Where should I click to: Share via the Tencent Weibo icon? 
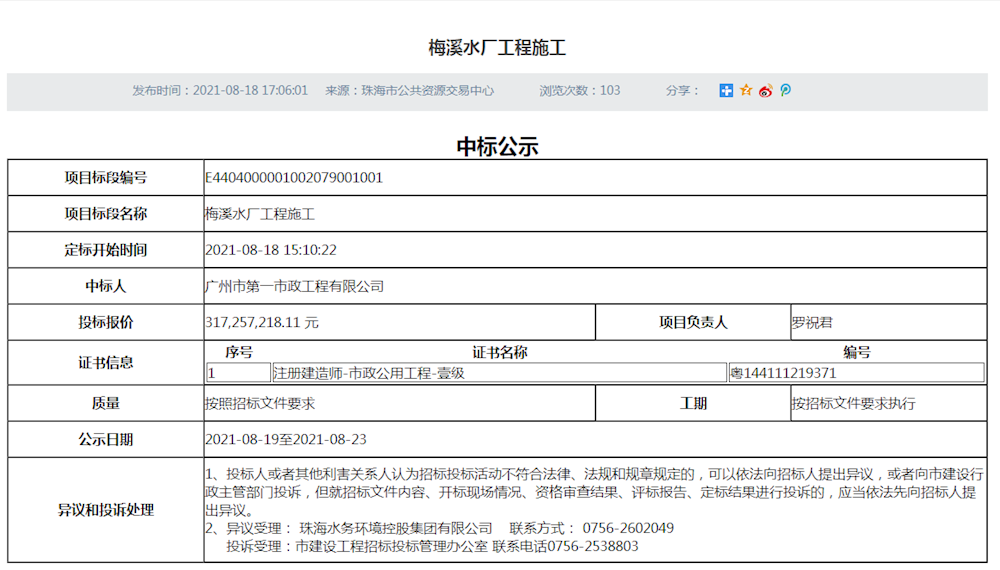tap(786, 91)
